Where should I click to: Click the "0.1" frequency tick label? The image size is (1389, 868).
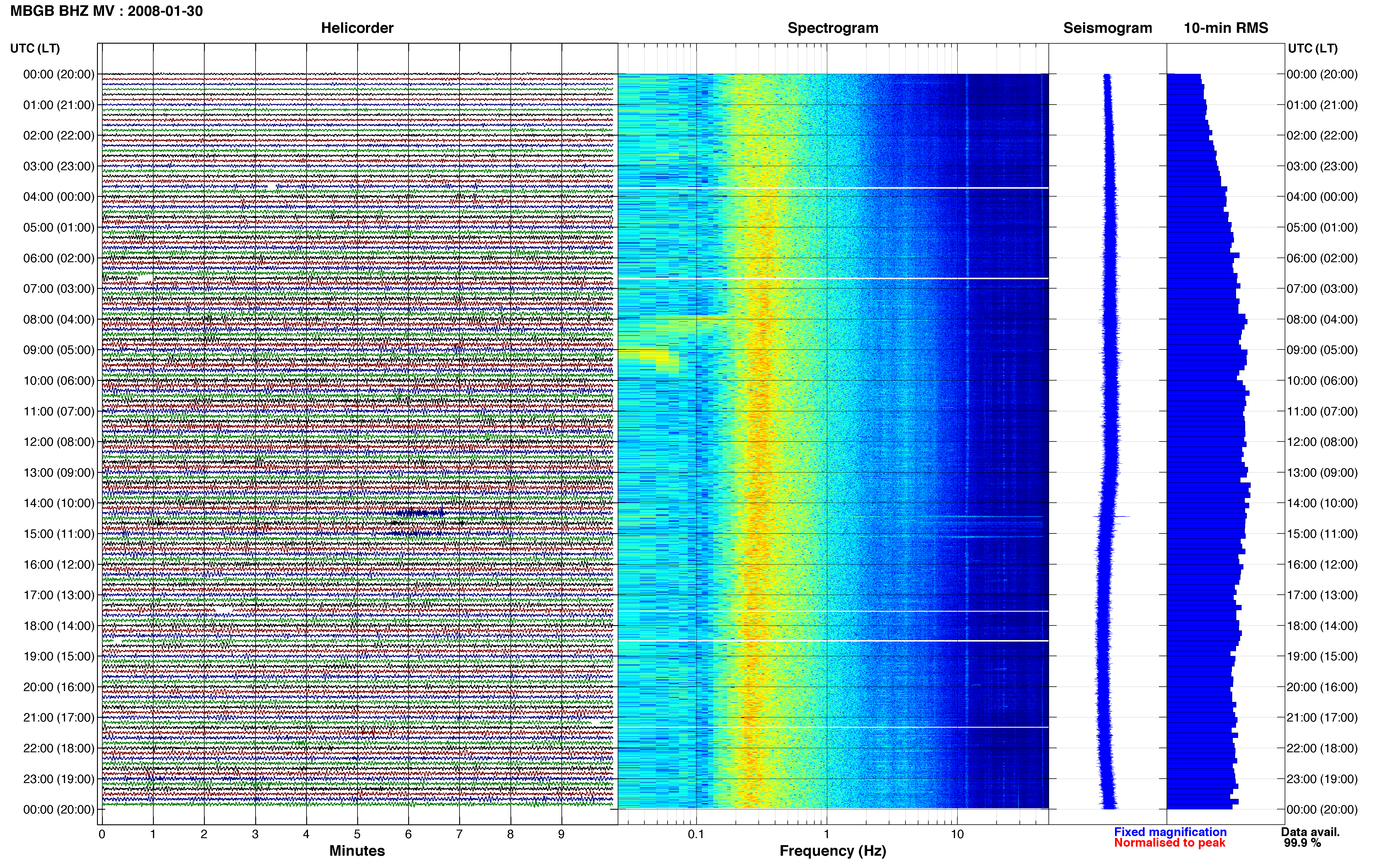point(696,834)
